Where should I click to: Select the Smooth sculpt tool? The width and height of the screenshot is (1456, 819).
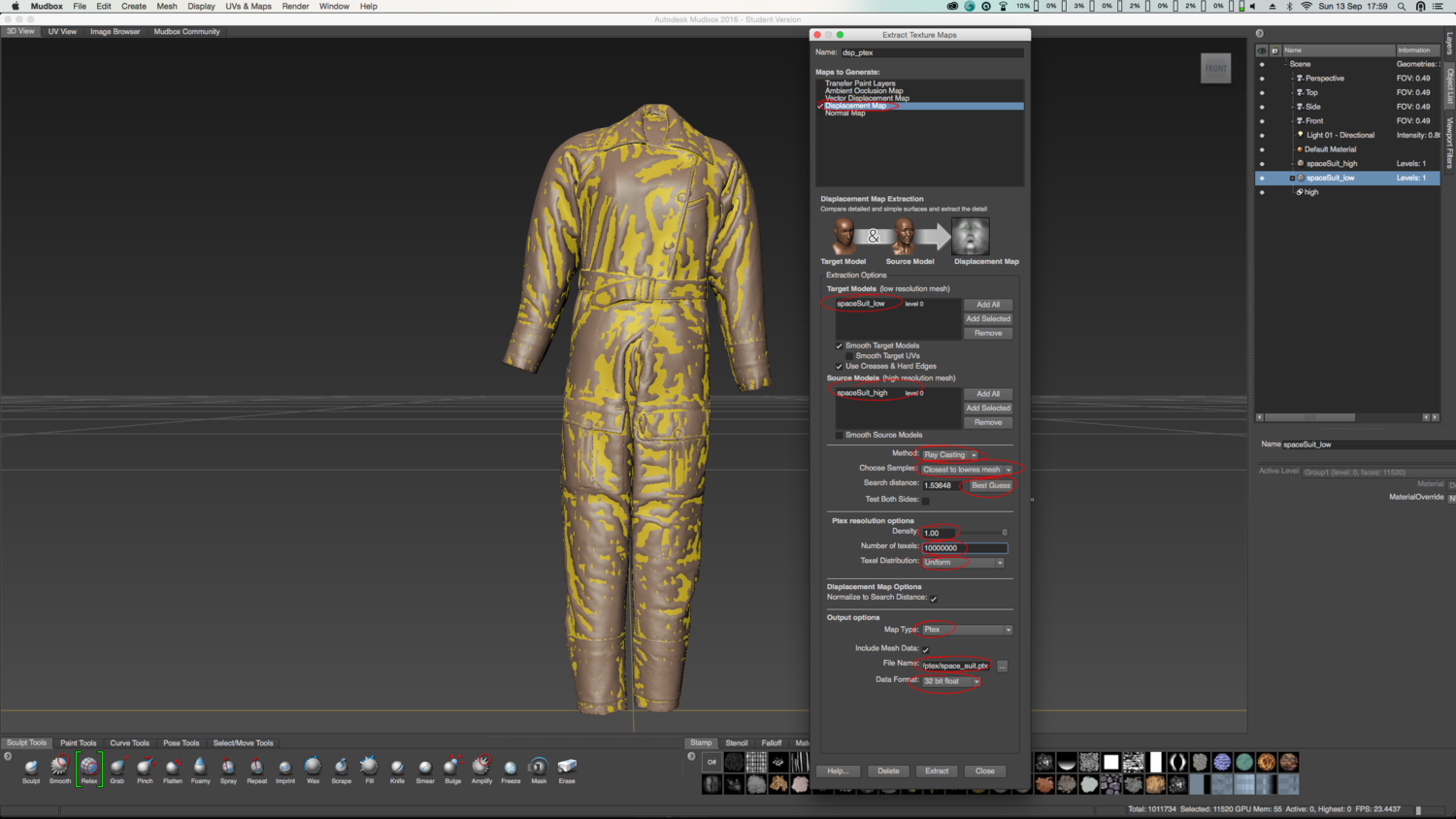pos(60,768)
